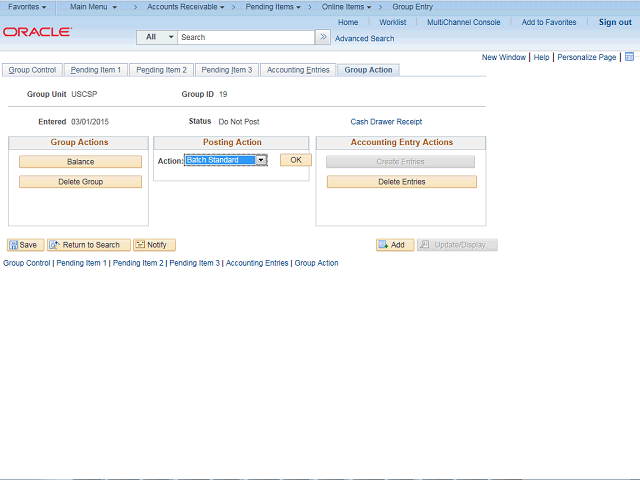Open the Main Menu dropdown
The height and width of the screenshot is (480, 640).
pyautogui.click(x=93, y=7)
